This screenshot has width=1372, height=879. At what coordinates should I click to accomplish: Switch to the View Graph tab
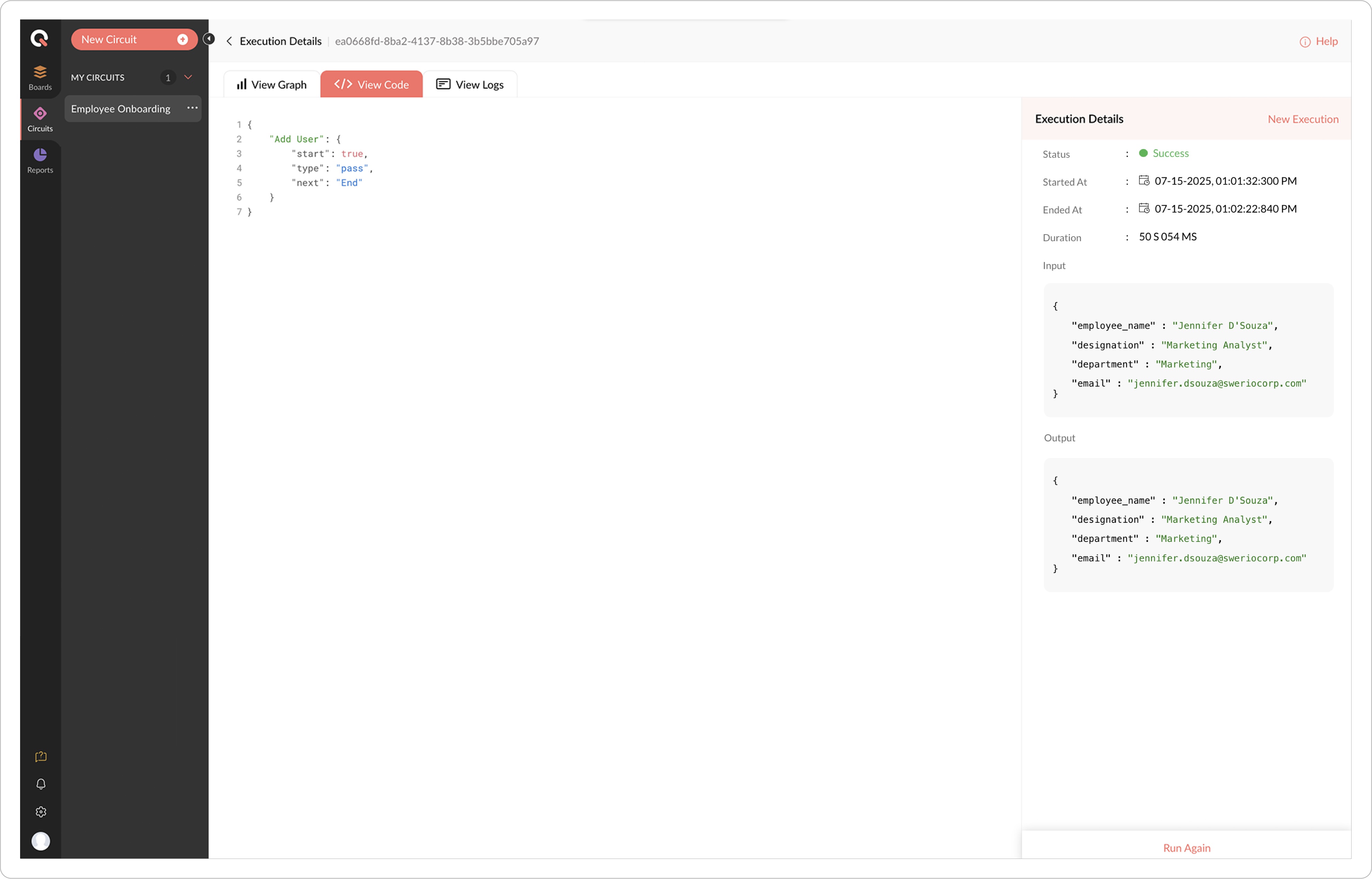tap(272, 85)
